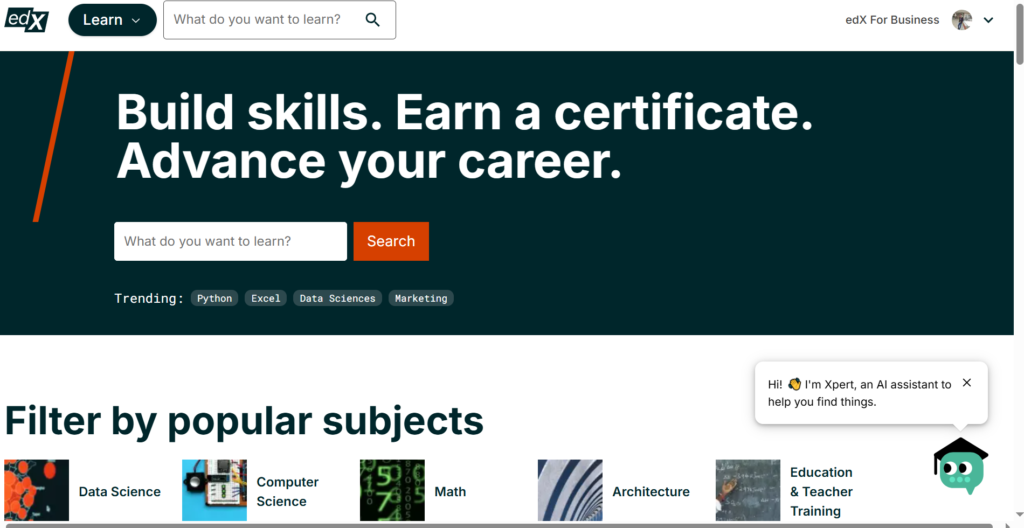Close the Xpert assistant greeting bubble
The width and height of the screenshot is (1024, 528).
[x=967, y=383]
